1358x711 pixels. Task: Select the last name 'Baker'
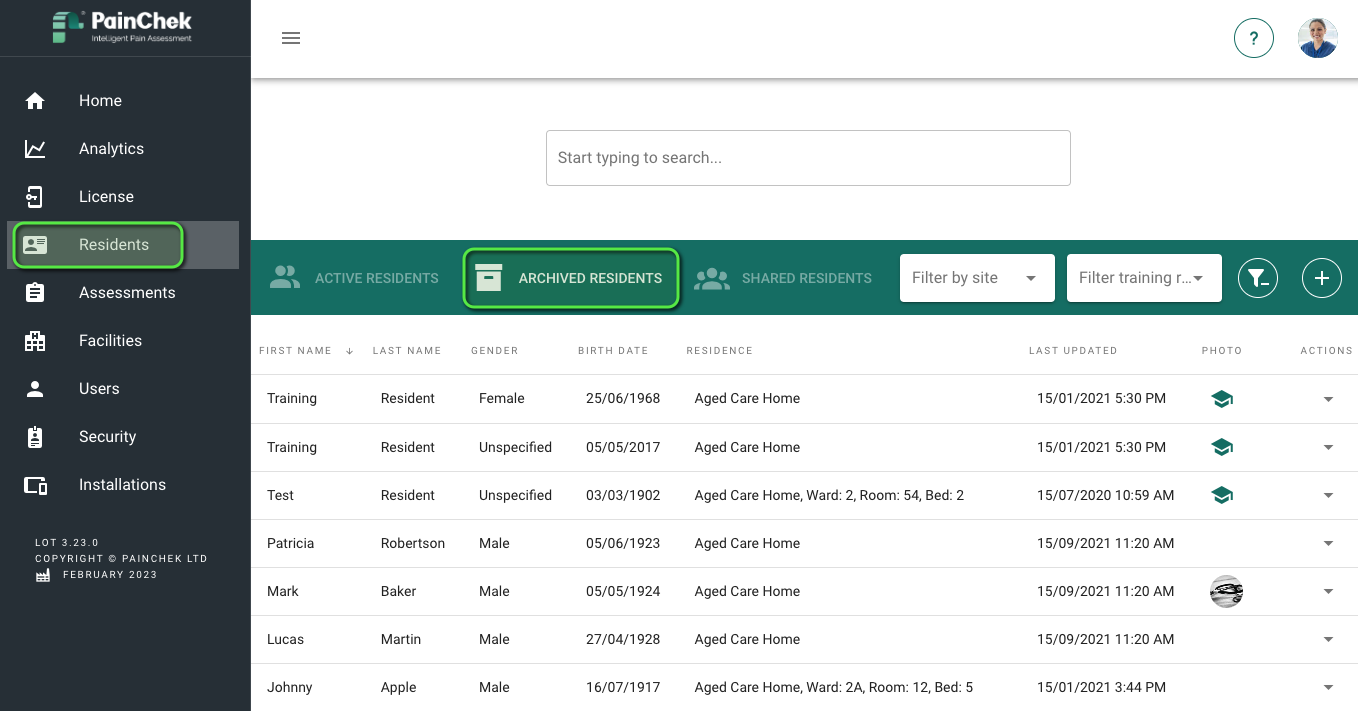pyautogui.click(x=398, y=592)
